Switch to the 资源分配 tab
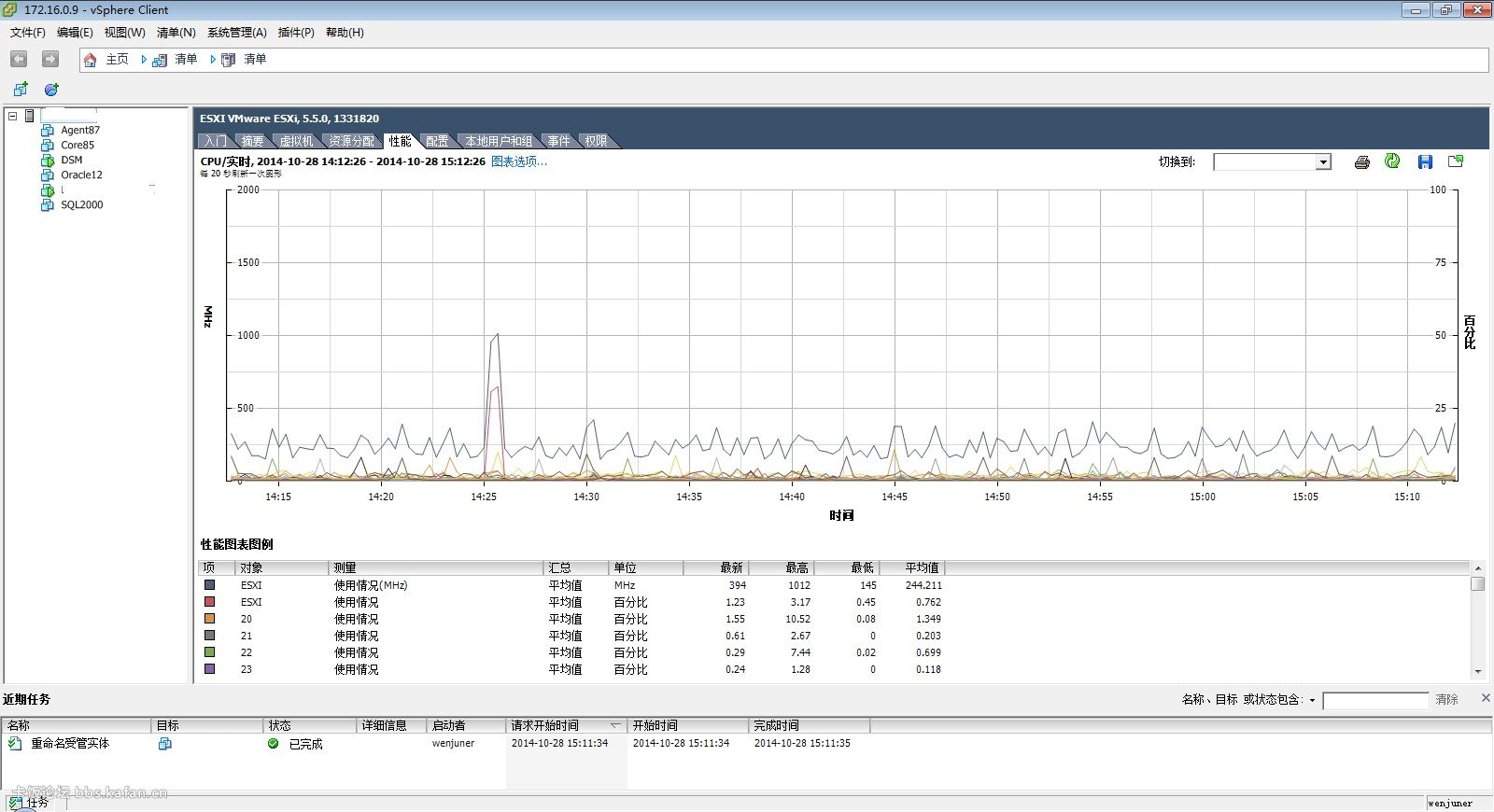1494x812 pixels. point(351,141)
